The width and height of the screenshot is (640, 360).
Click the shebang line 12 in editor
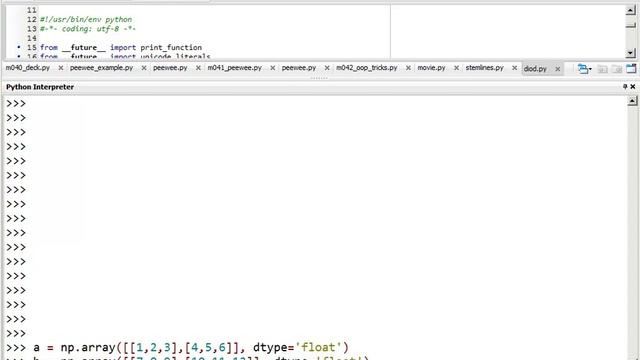click(86, 19)
